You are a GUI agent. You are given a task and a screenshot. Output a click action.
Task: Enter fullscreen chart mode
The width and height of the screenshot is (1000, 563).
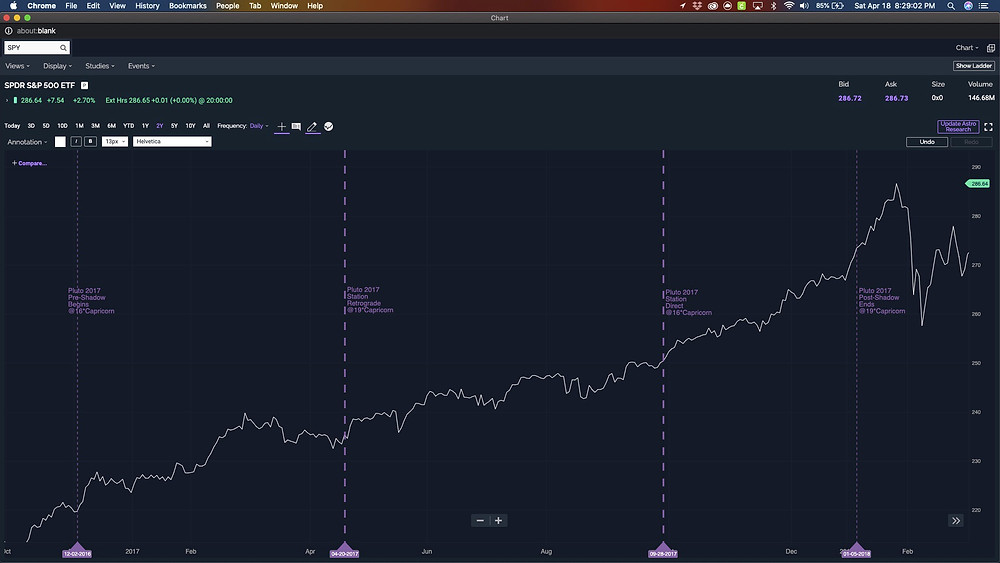[x=988, y=127]
